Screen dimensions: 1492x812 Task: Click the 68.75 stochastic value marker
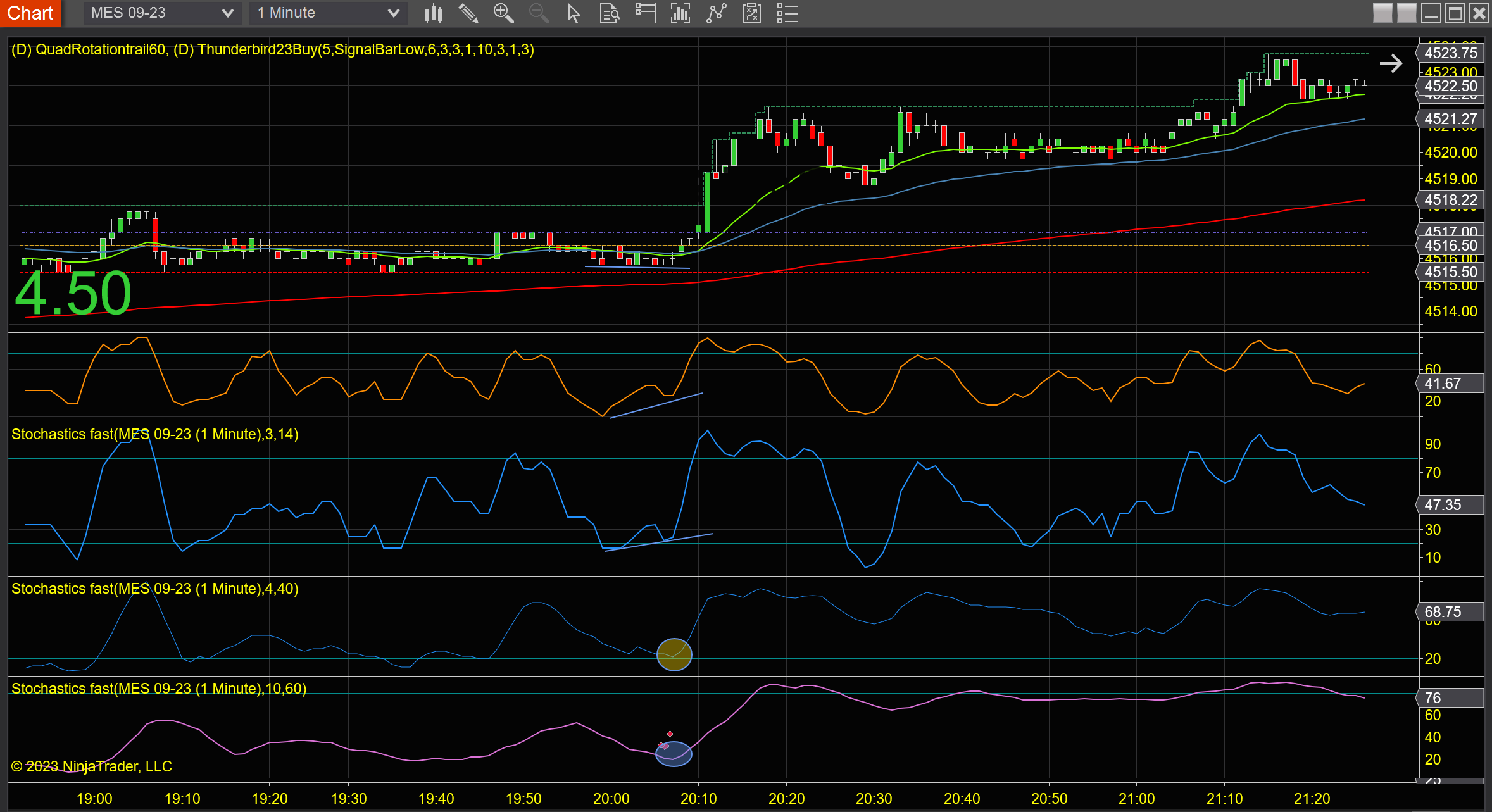click(x=1450, y=612)
